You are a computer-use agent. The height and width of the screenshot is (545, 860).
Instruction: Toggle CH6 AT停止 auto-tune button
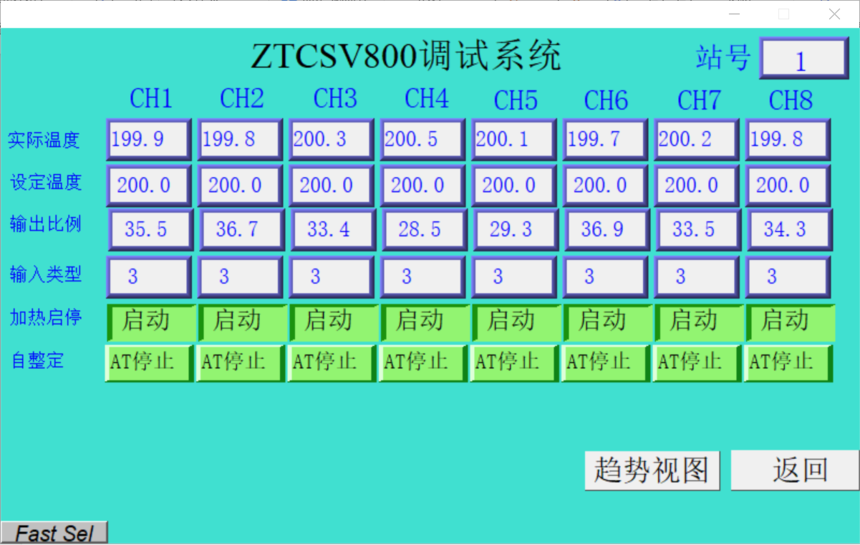(x=606, y=362)
